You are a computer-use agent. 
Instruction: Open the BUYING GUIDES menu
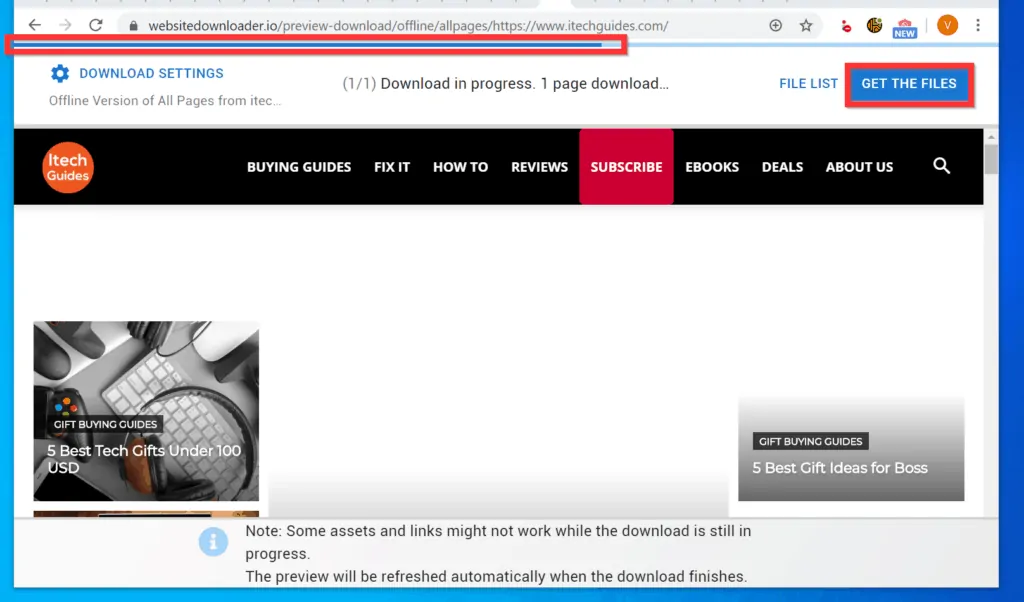(299, 167)
